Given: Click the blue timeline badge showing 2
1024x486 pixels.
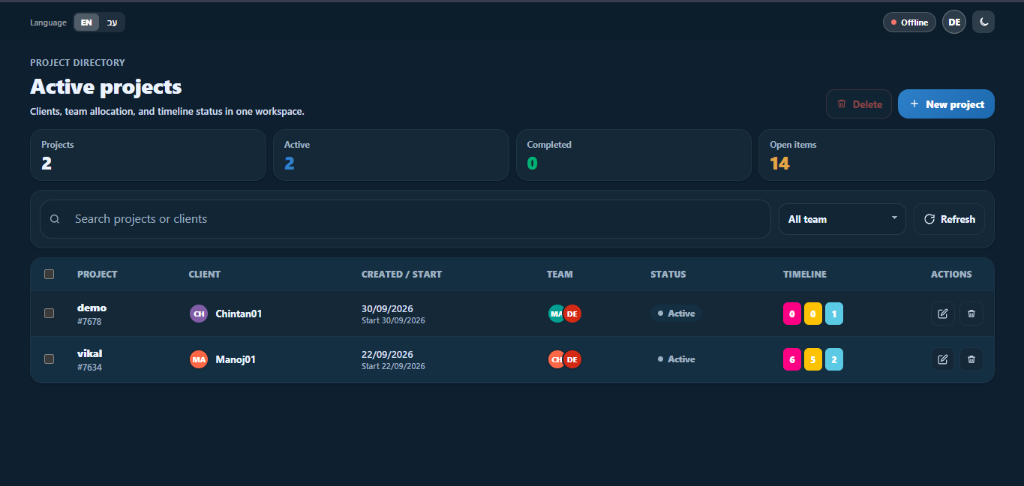Looking at the screenshot, I should click(834, 359).
